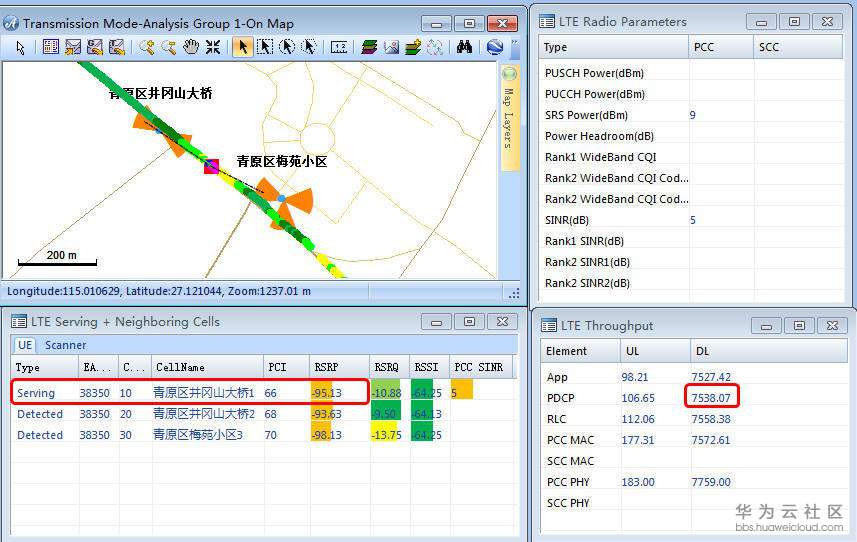
Task: Click the RSSI column header
Action: pos(429,367)
